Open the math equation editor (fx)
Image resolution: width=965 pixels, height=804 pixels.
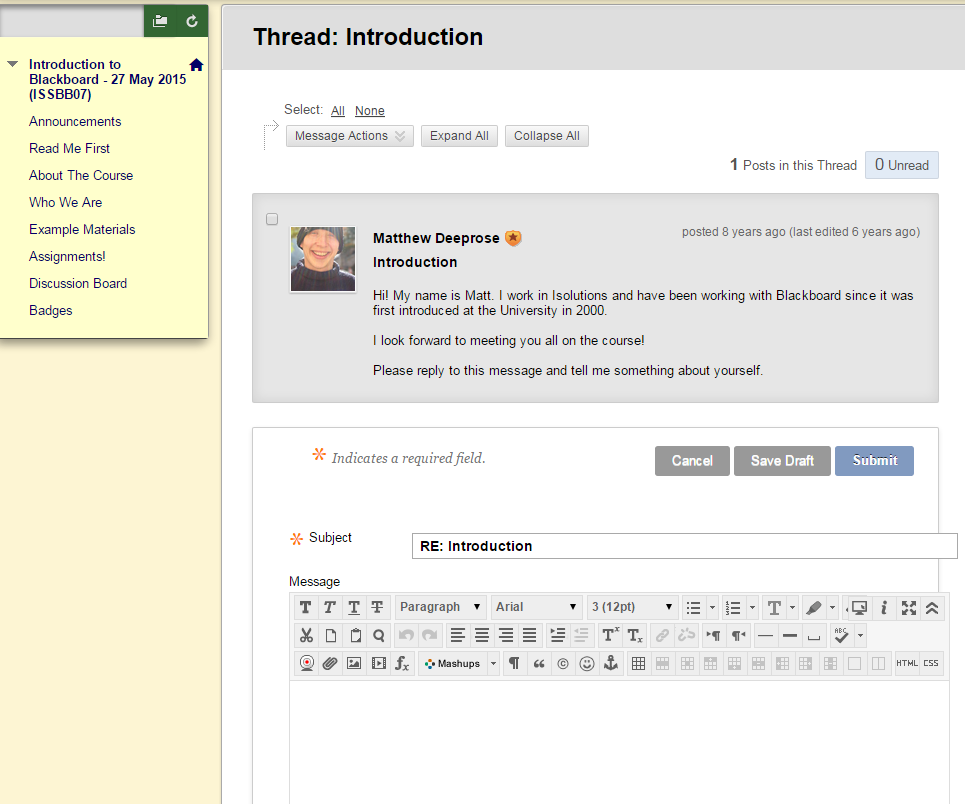[402, 663]
